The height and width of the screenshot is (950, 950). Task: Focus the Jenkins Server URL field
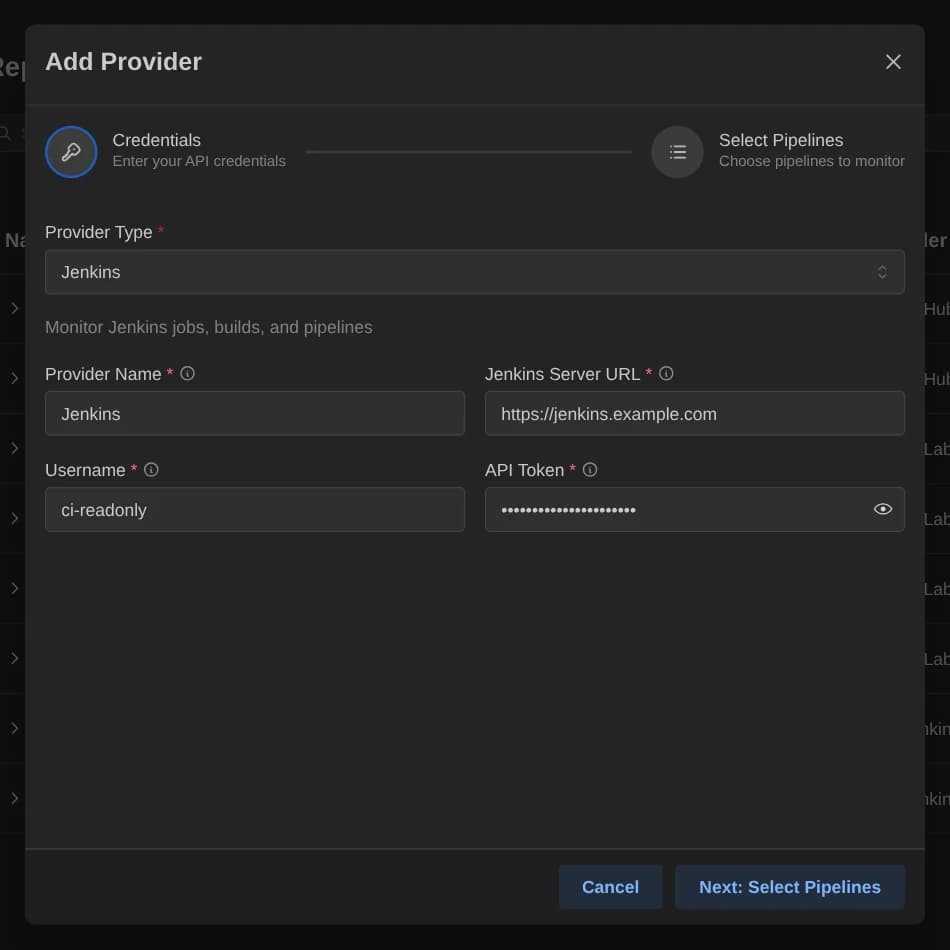pyautogui.click(x=694, y=413)
